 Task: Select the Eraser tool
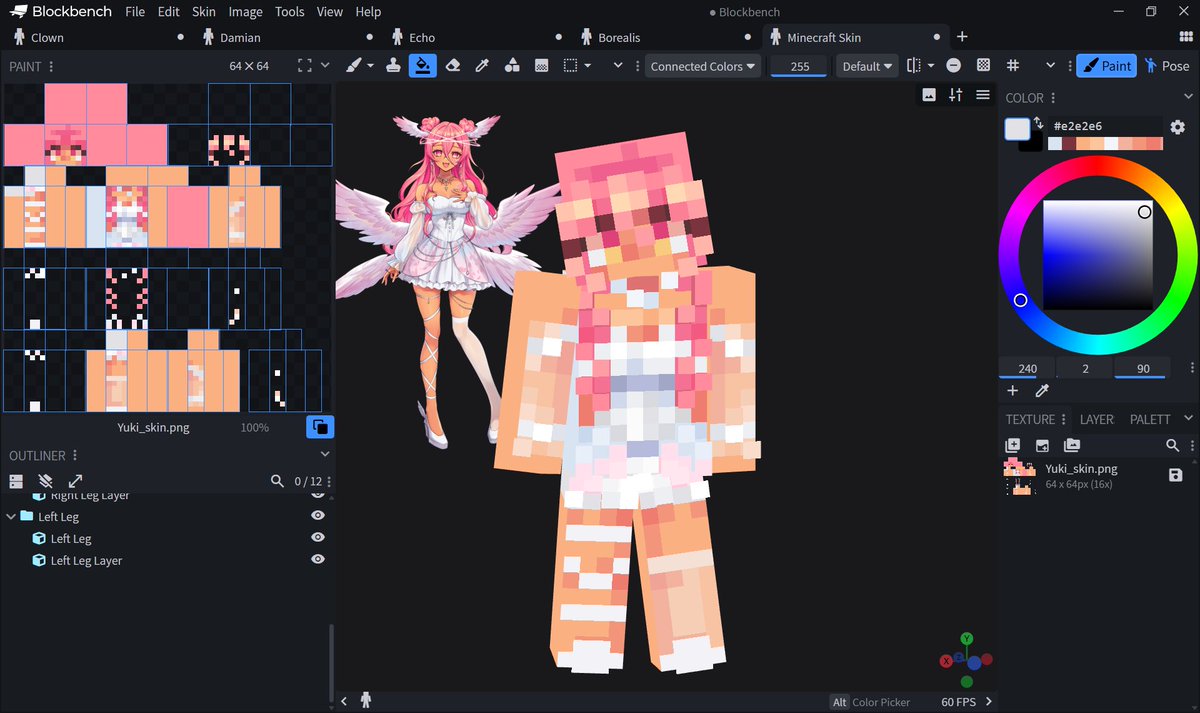point(453,66)
